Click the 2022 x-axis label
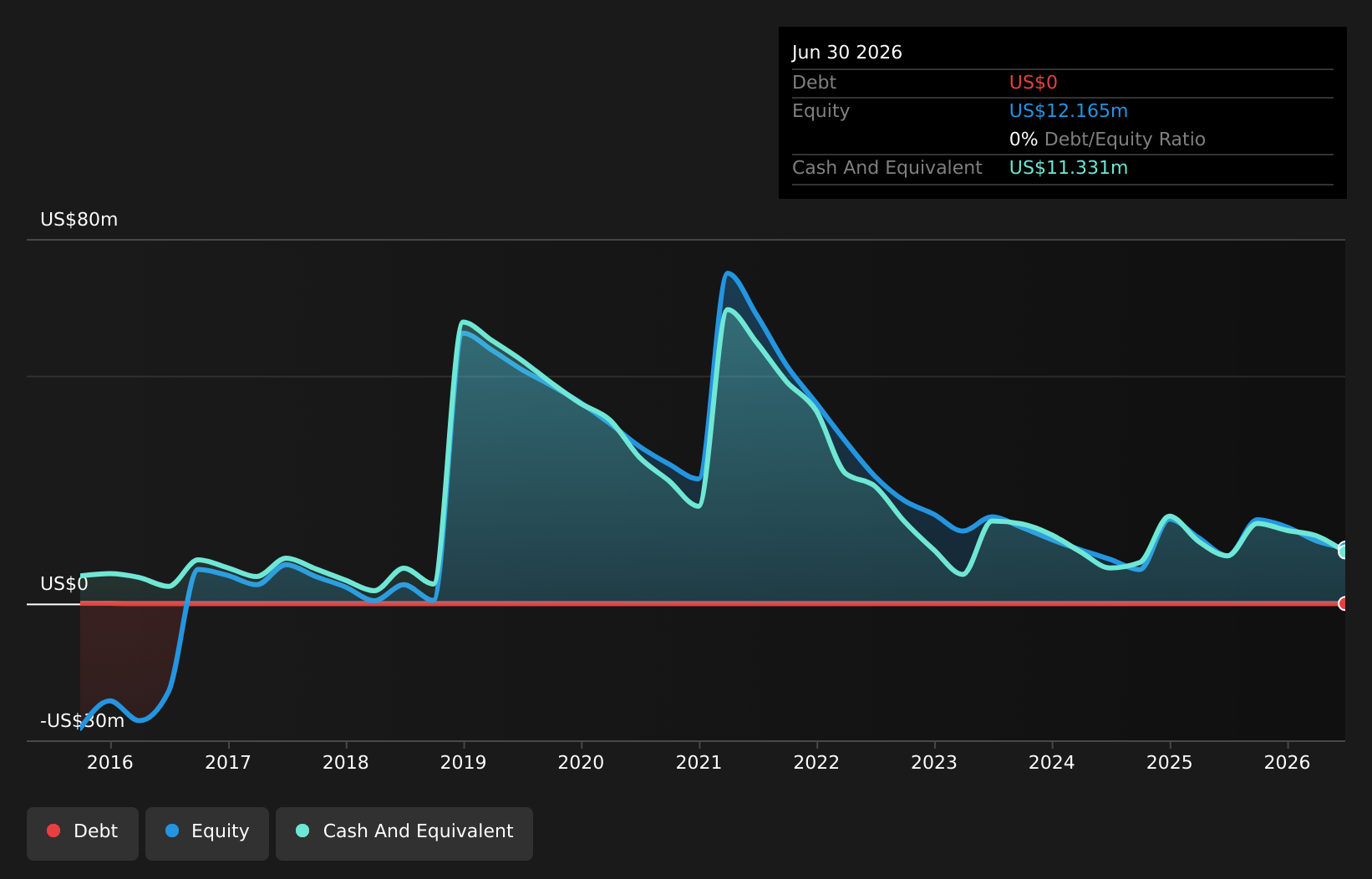Image resolution: width=1372 pixels, height=879 pixels. pos(816,762)
